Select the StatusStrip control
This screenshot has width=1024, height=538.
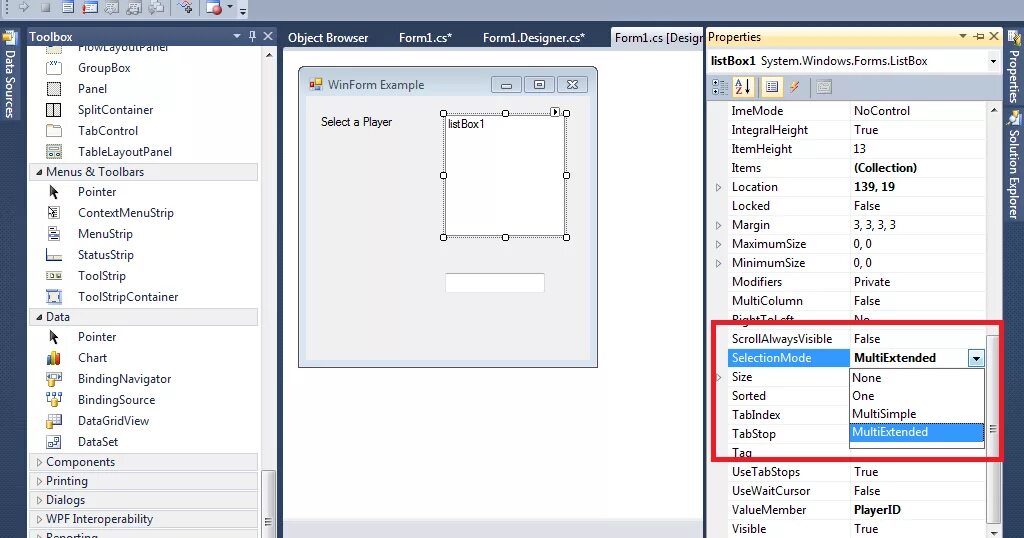point(105,255)
